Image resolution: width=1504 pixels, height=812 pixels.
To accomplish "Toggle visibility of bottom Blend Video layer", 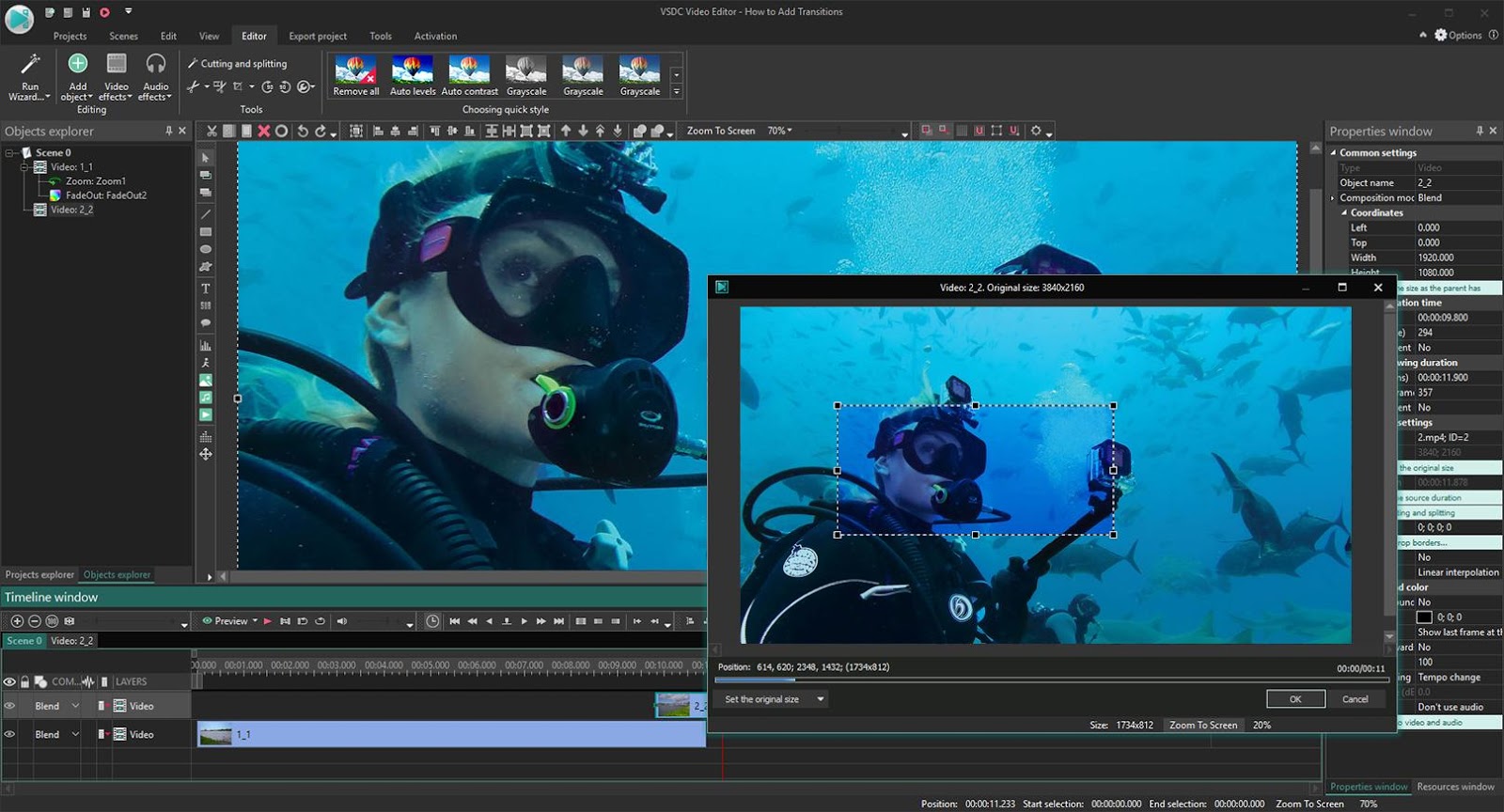I will (x=9, y=734).
